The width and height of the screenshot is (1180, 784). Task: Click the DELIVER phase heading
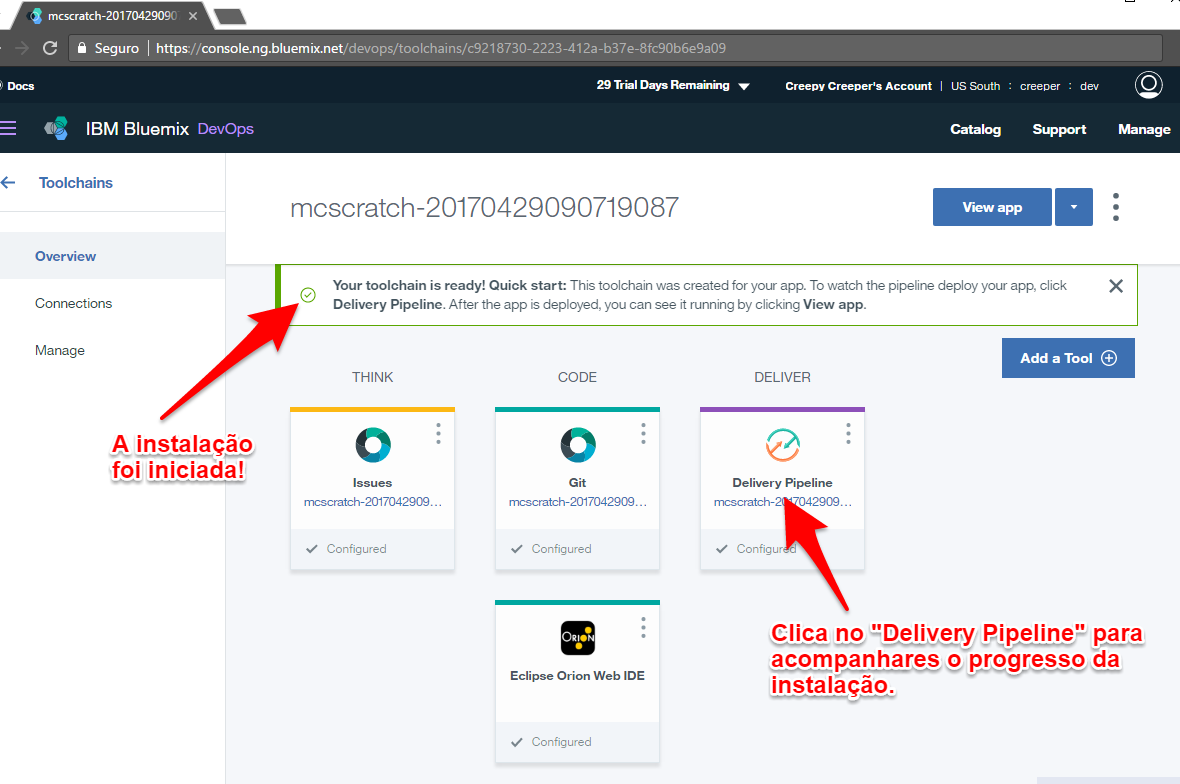783,377
